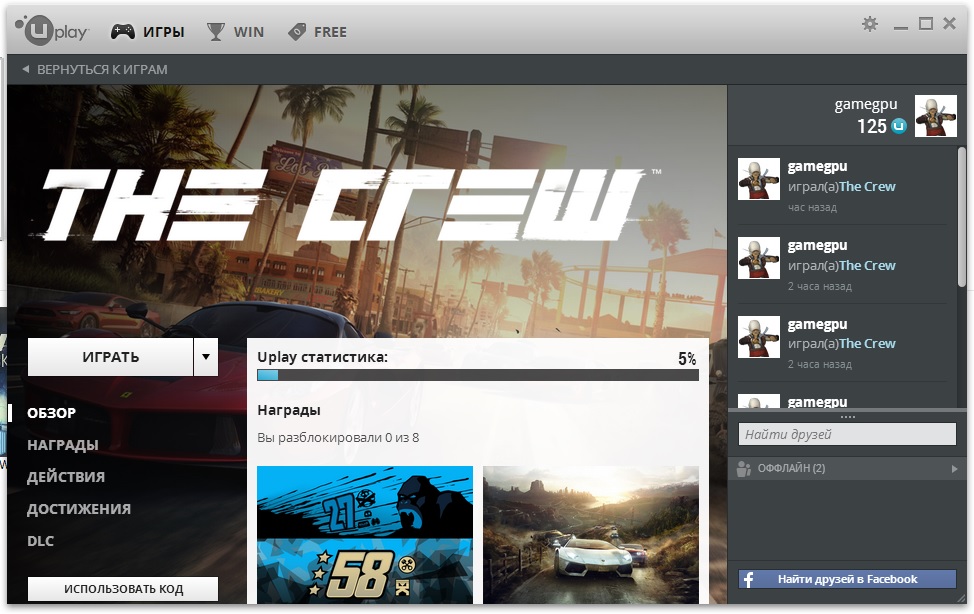
Task: Maximize the Uplay window
Action: click(926, 24)
